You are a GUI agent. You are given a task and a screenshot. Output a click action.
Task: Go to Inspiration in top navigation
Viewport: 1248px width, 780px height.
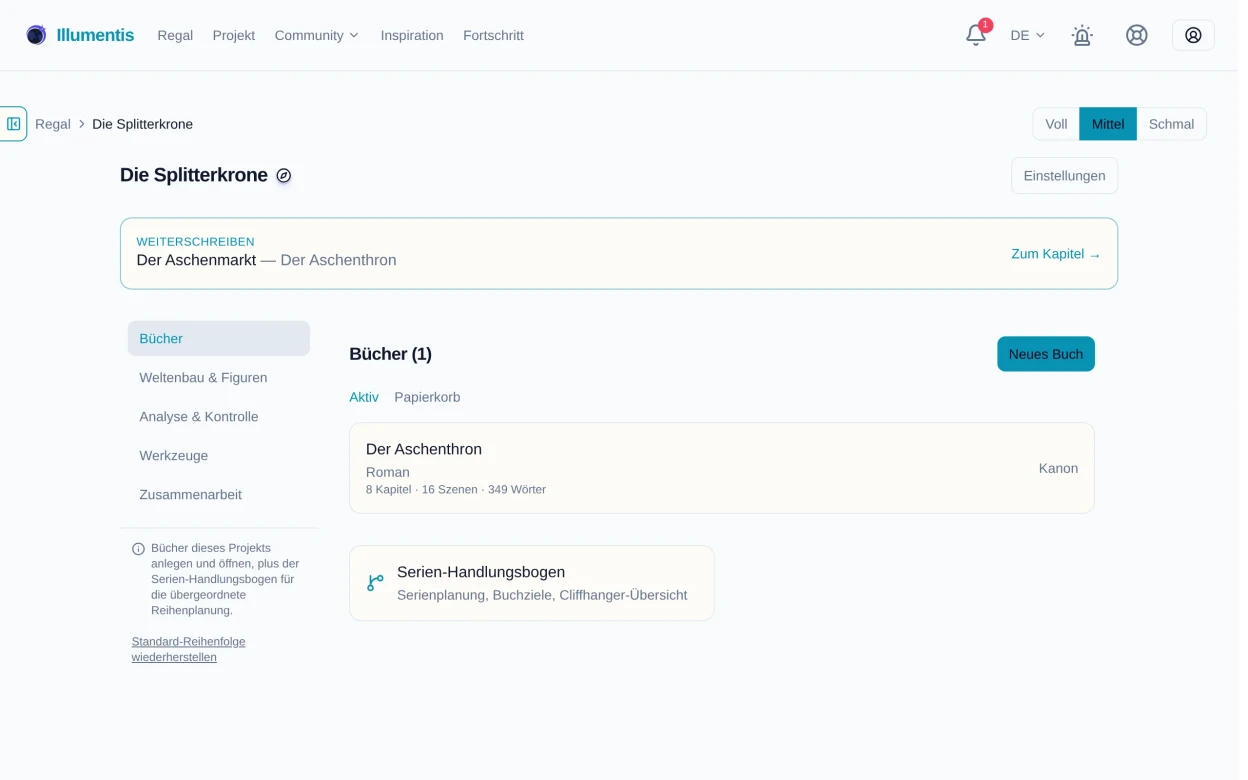412,35
